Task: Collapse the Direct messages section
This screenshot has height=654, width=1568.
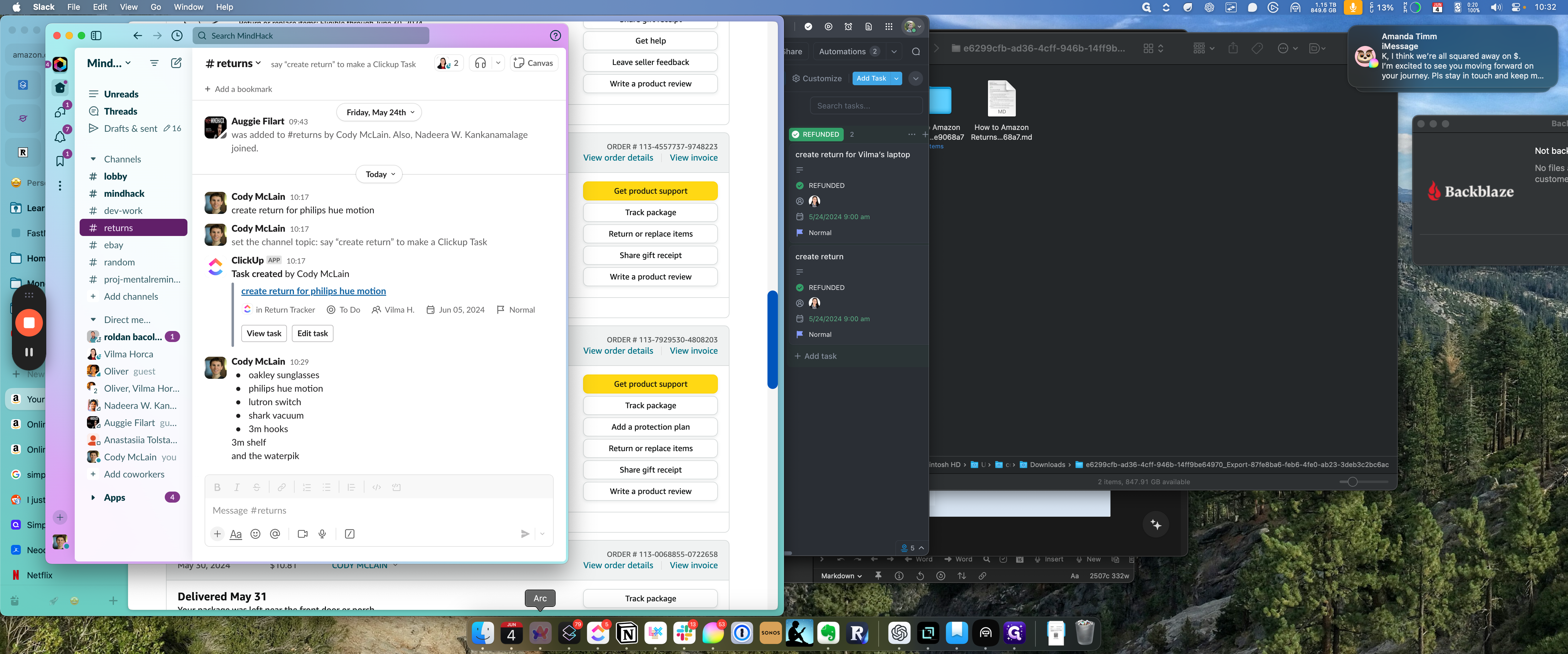Action: 93,320
